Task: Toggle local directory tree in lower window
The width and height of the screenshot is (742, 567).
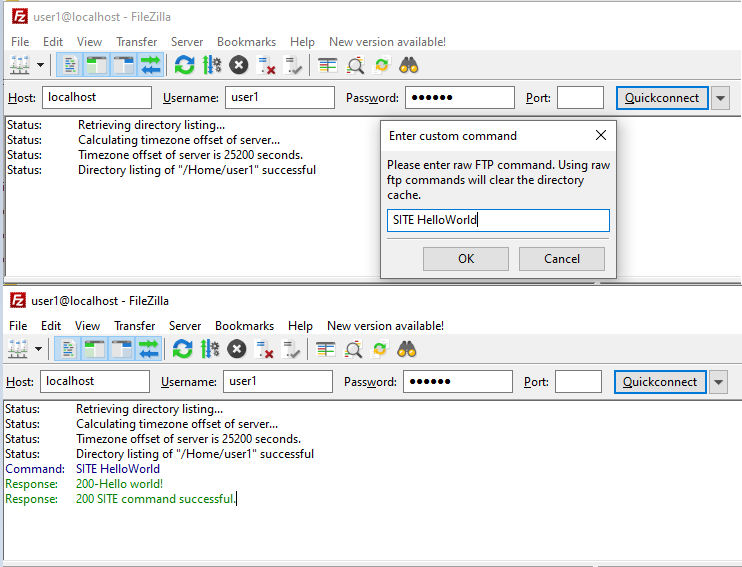Action: coord(95,349)
